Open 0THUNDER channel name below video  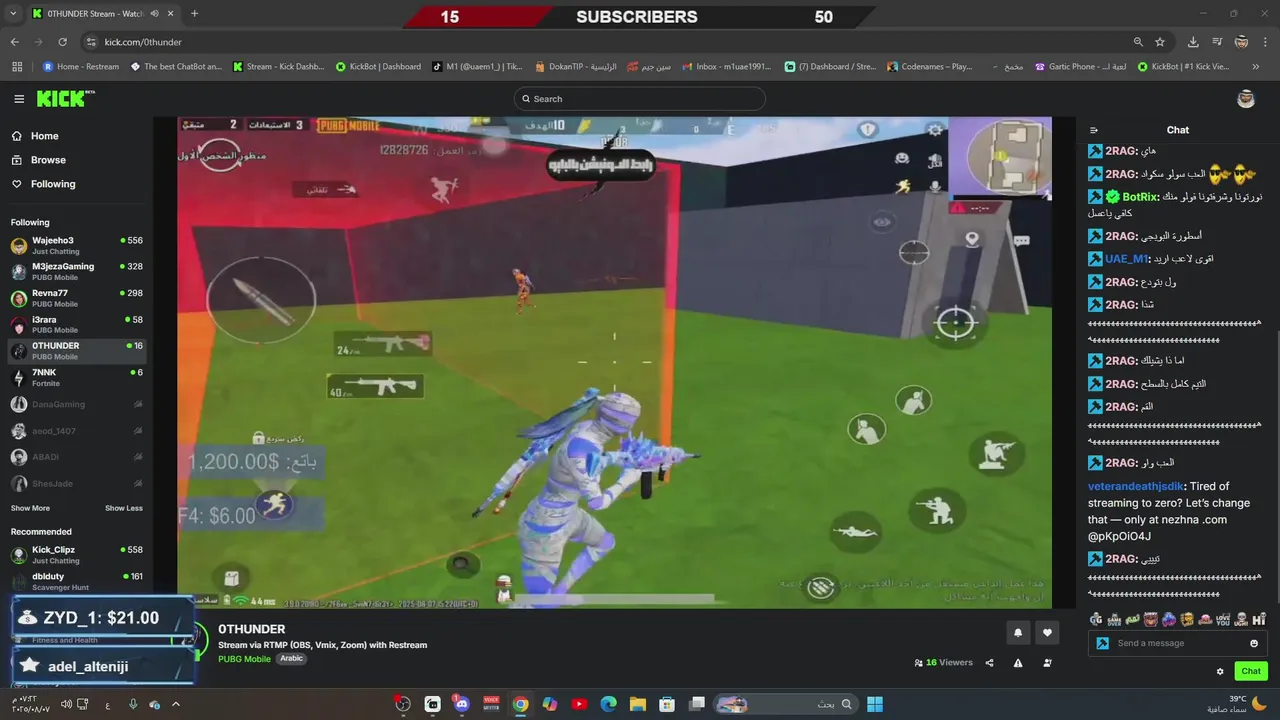(252, 629)
